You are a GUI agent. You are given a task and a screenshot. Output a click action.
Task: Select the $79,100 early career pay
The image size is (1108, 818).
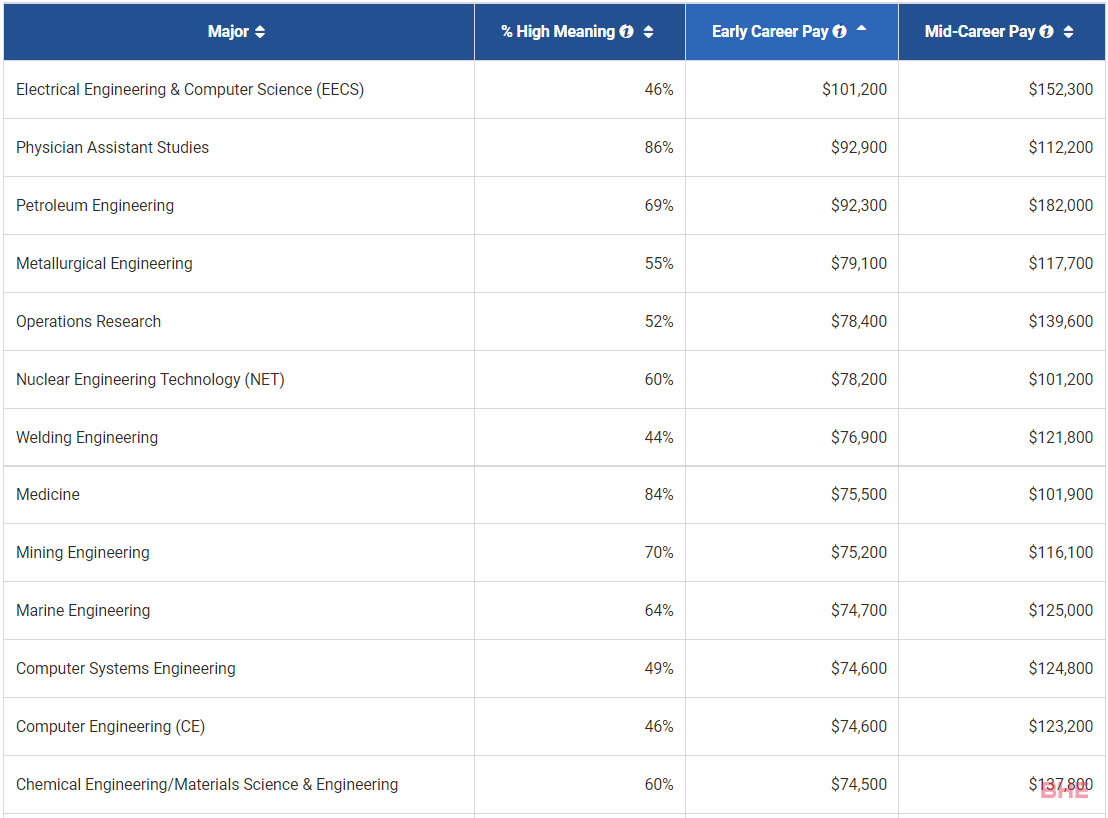tap(859, 263)
